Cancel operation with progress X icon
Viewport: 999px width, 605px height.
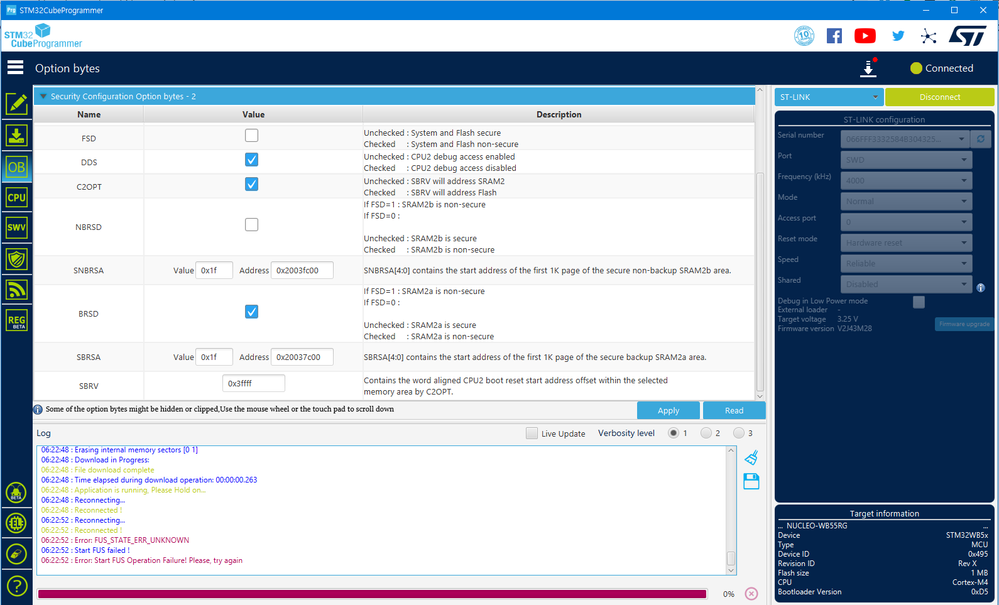pos(751,594)
